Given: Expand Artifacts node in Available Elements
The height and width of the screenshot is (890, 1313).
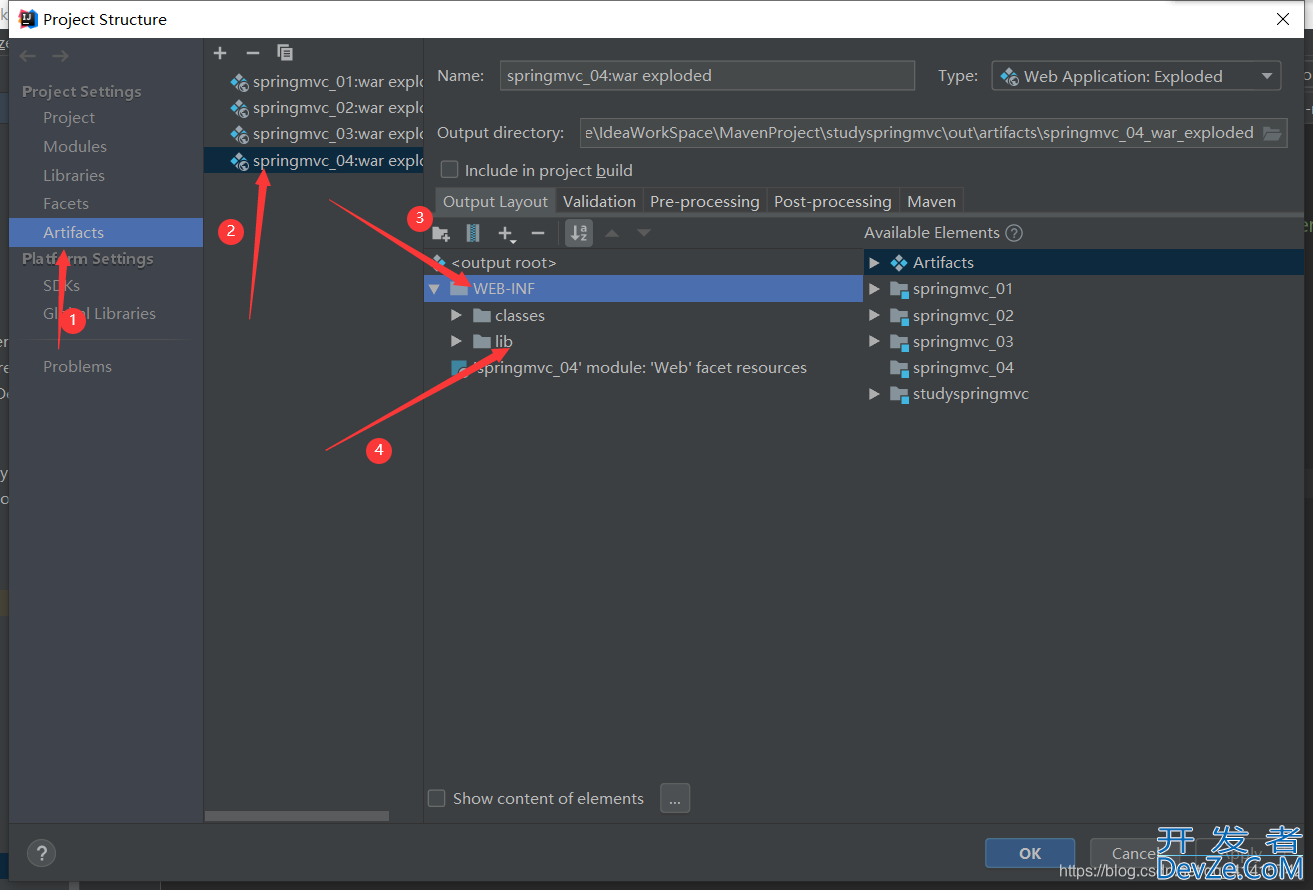Looking at the screenshot, I should (x=874, y=263).
